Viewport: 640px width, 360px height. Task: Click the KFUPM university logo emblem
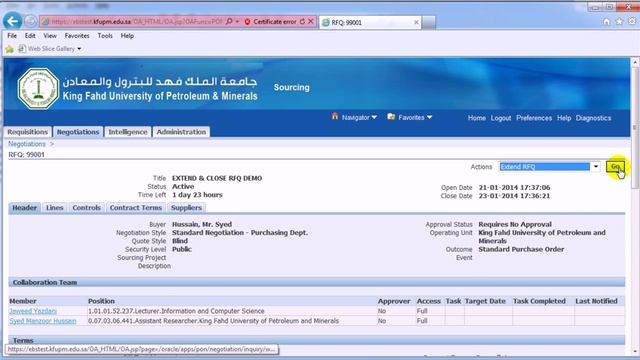pos(38,88)
